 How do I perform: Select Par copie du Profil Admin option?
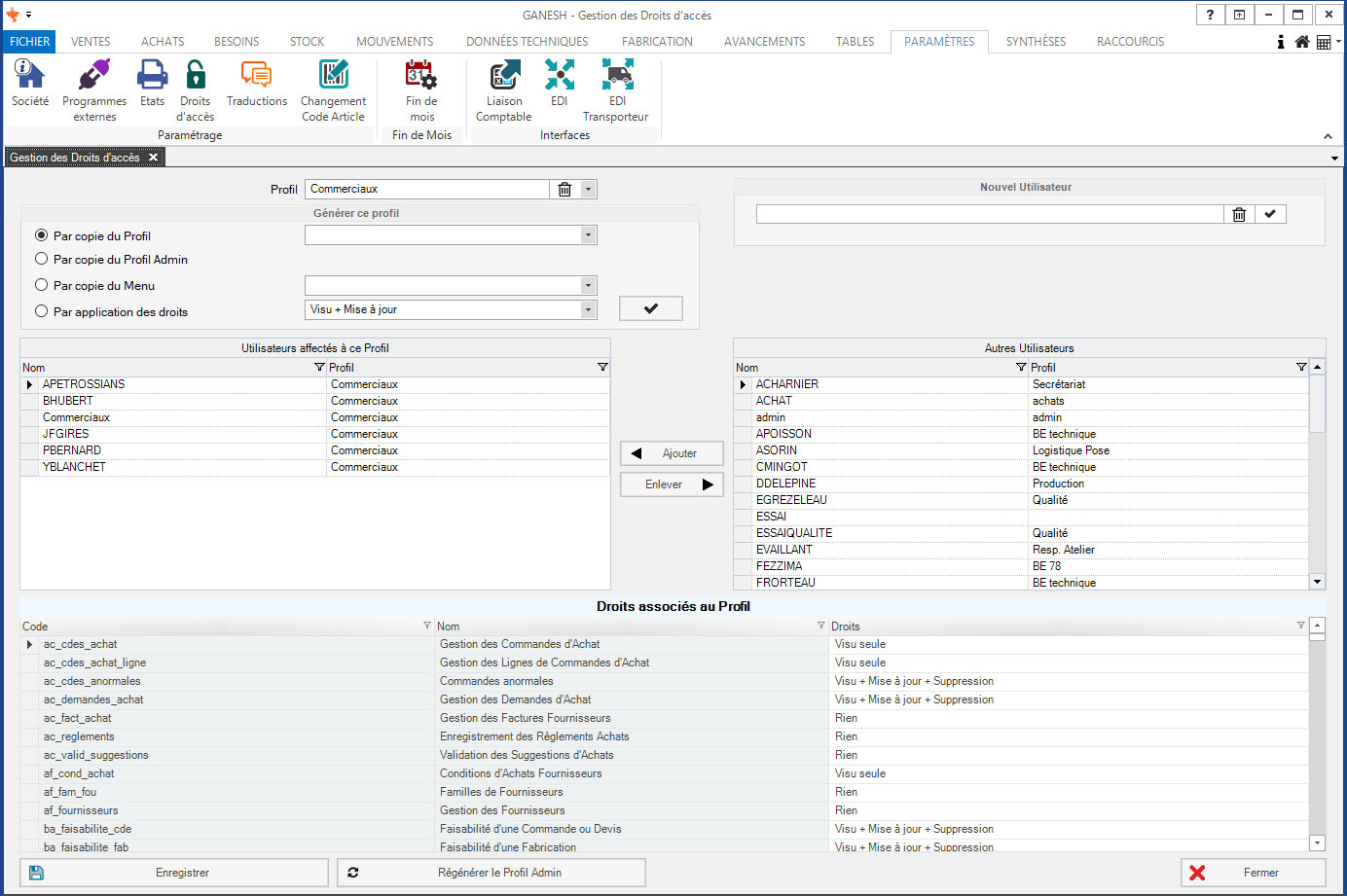[42, 259]
